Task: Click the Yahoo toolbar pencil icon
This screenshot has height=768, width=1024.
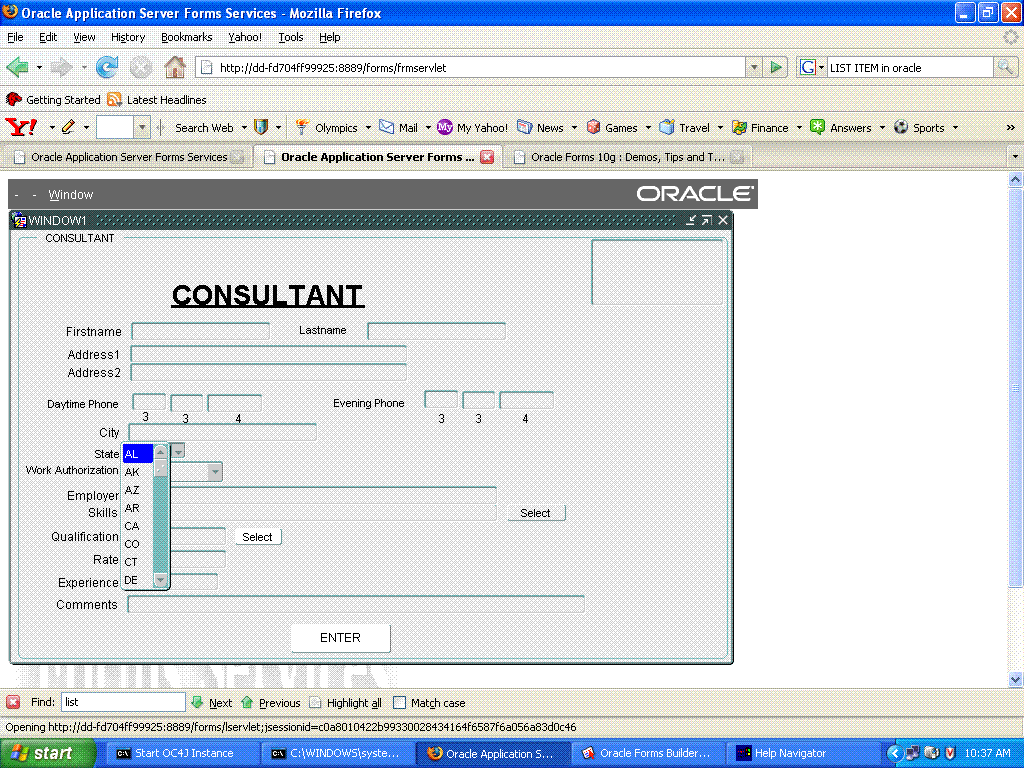Action: [68, 127]
